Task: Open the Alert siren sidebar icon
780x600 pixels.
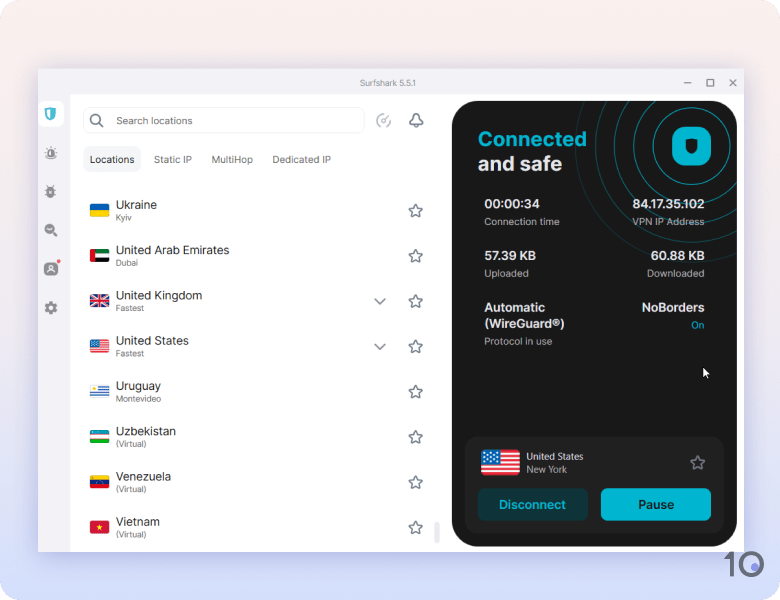Action: point(51,153)
